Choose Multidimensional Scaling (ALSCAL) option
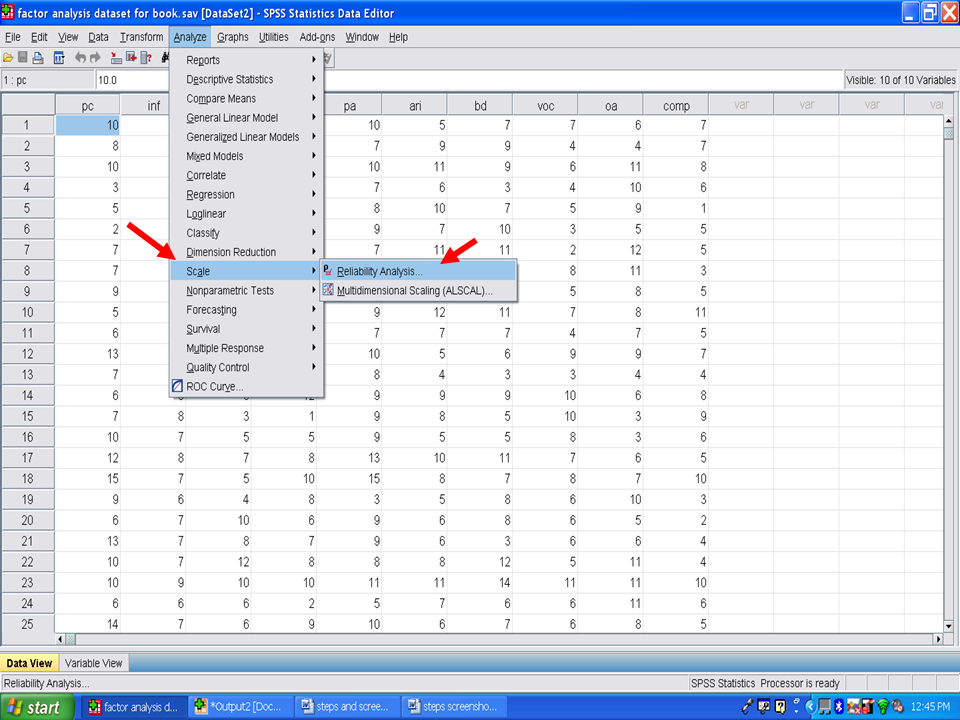 (x=414, y=290)
